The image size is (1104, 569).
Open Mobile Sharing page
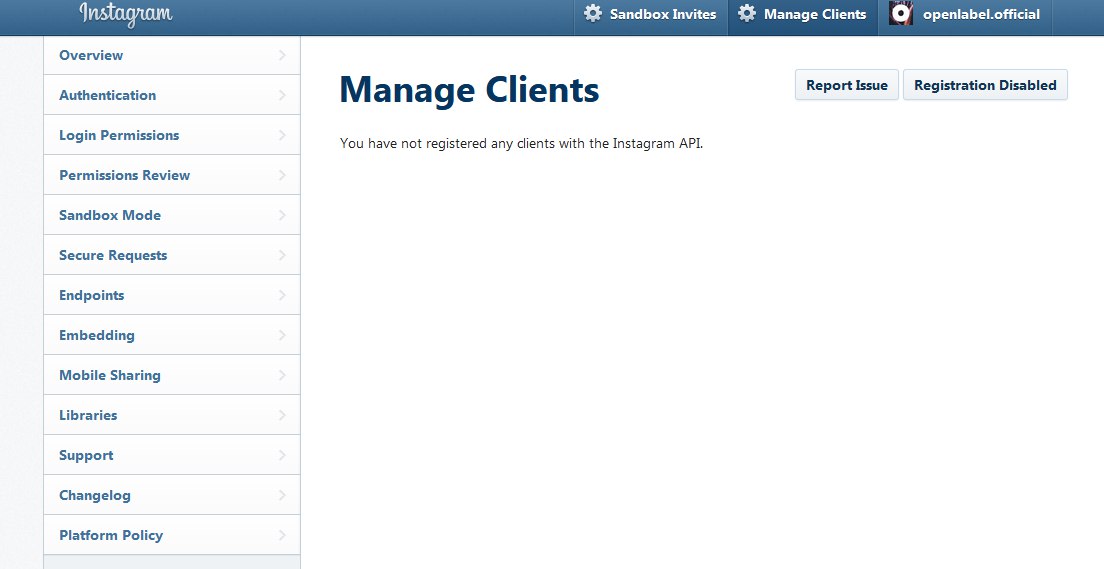tap(172, 375)
